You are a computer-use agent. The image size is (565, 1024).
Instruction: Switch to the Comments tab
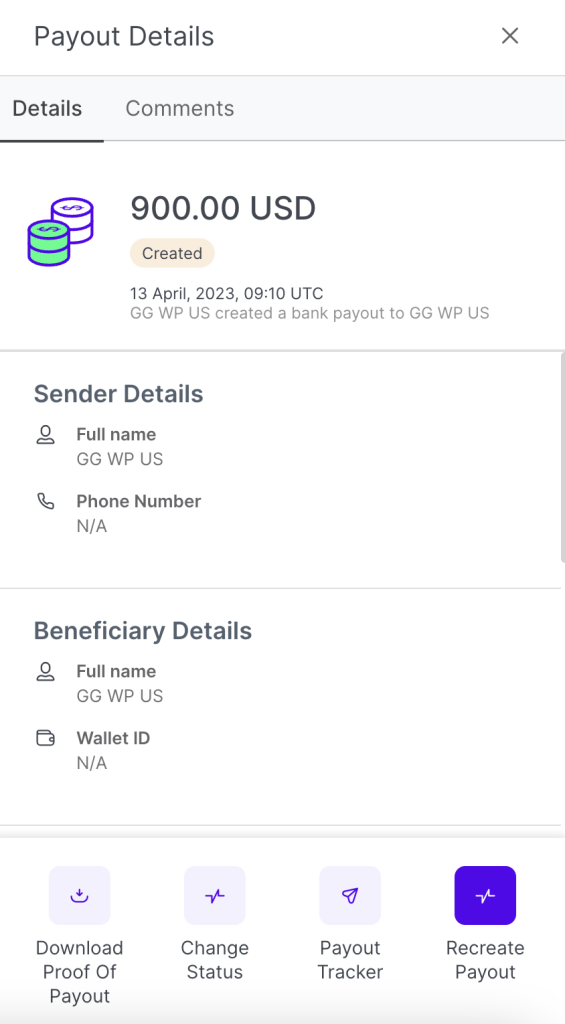coord(180,108)
